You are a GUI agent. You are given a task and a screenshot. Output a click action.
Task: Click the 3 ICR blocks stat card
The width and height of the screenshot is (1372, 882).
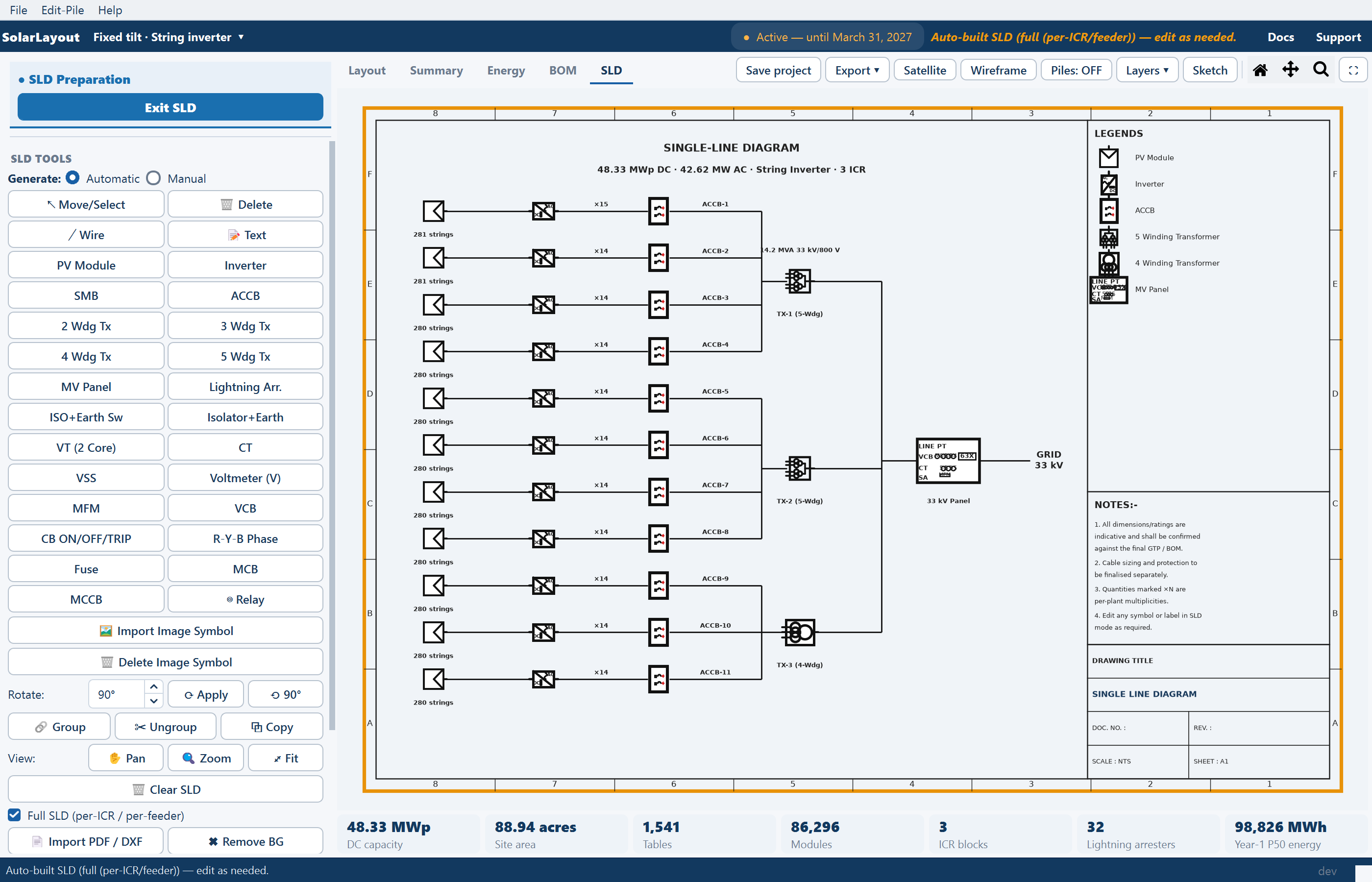(x=1000, y=834)
